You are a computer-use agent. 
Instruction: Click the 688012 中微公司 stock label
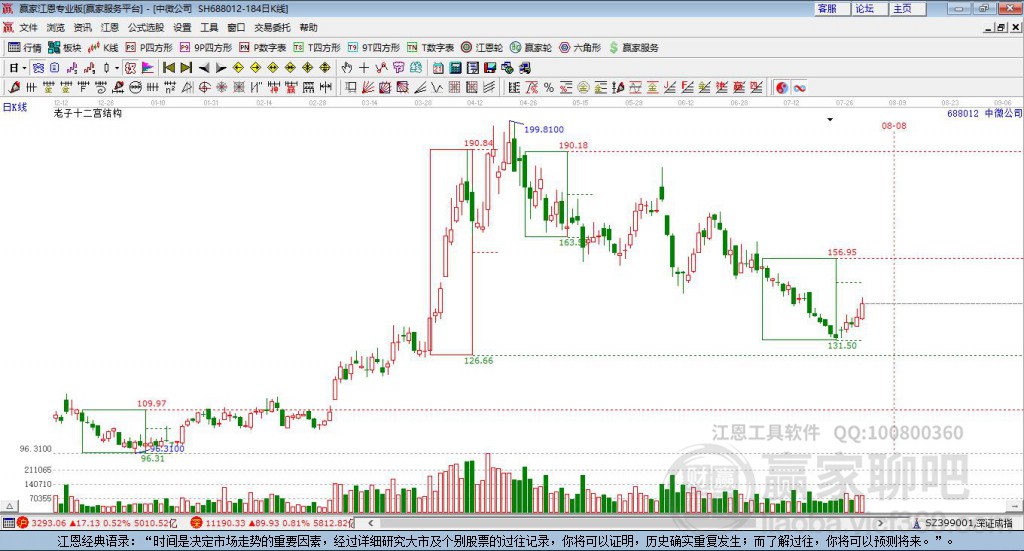click(x=984, y=113)
